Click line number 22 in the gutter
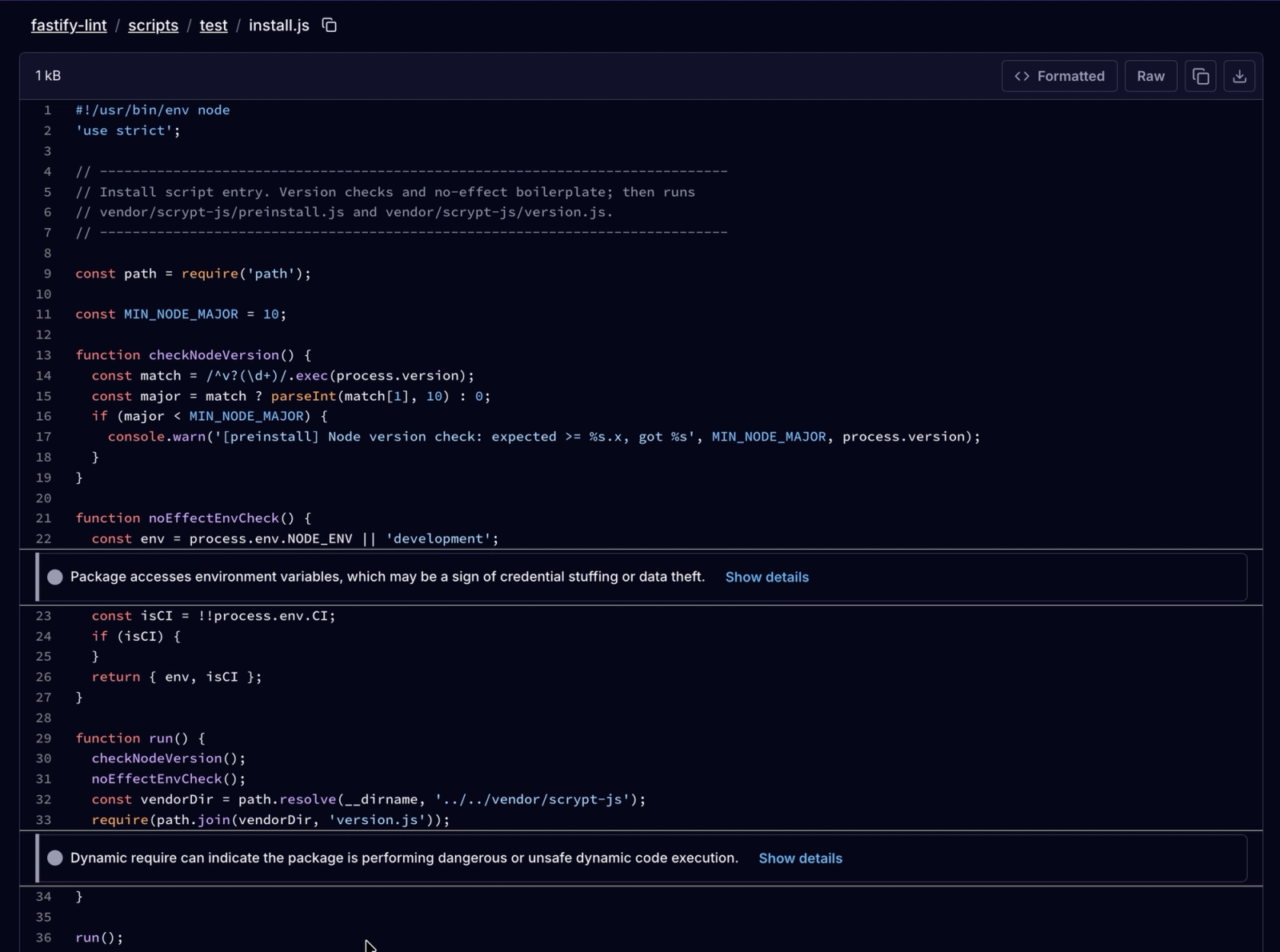This screenshot has height=952, width=1280. click(x=43, y=539)
